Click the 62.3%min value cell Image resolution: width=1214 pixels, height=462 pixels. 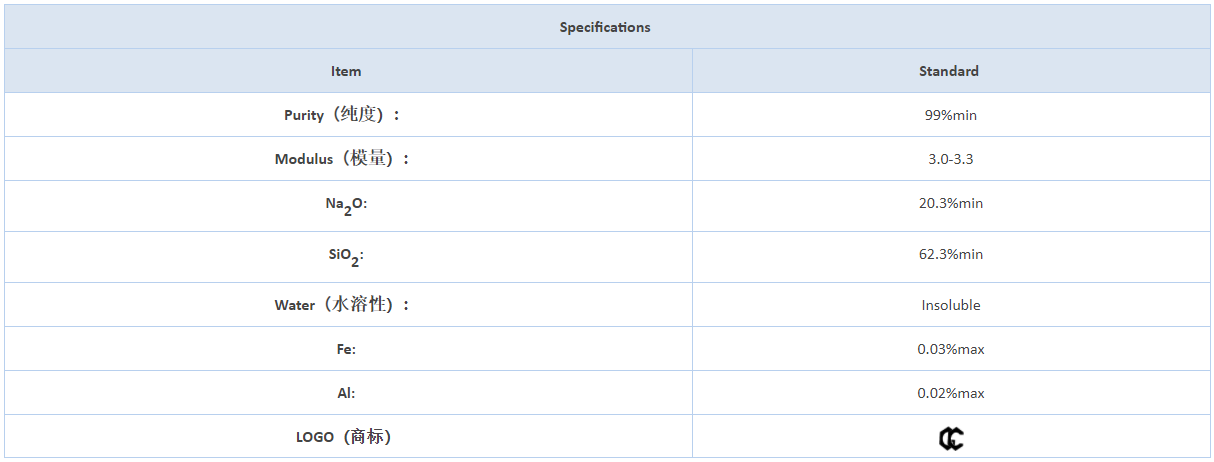(x=950, y=257)
